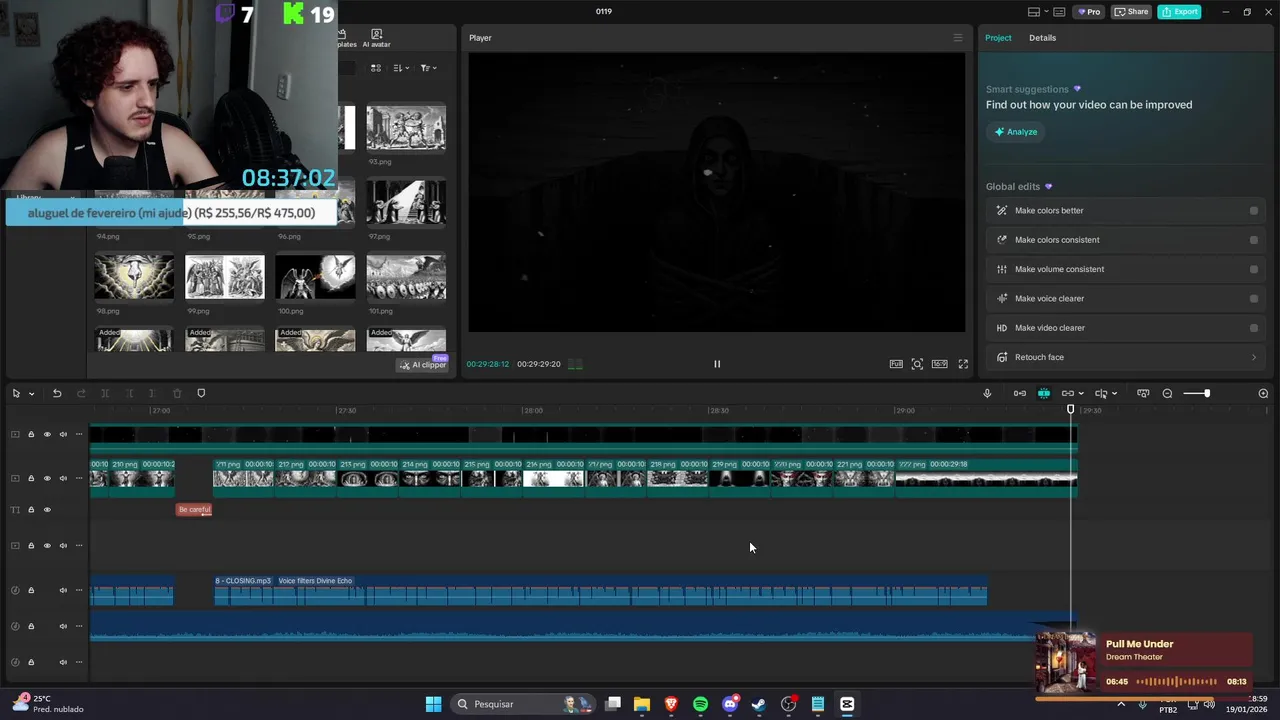Switch media view with grid icon

click(376, 68)
